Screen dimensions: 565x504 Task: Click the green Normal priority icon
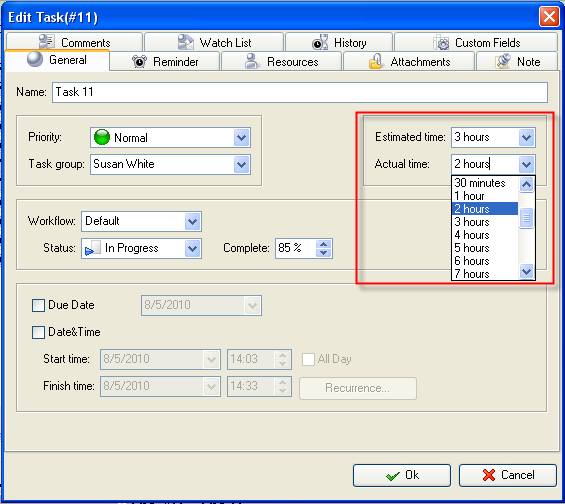point(102,137)
